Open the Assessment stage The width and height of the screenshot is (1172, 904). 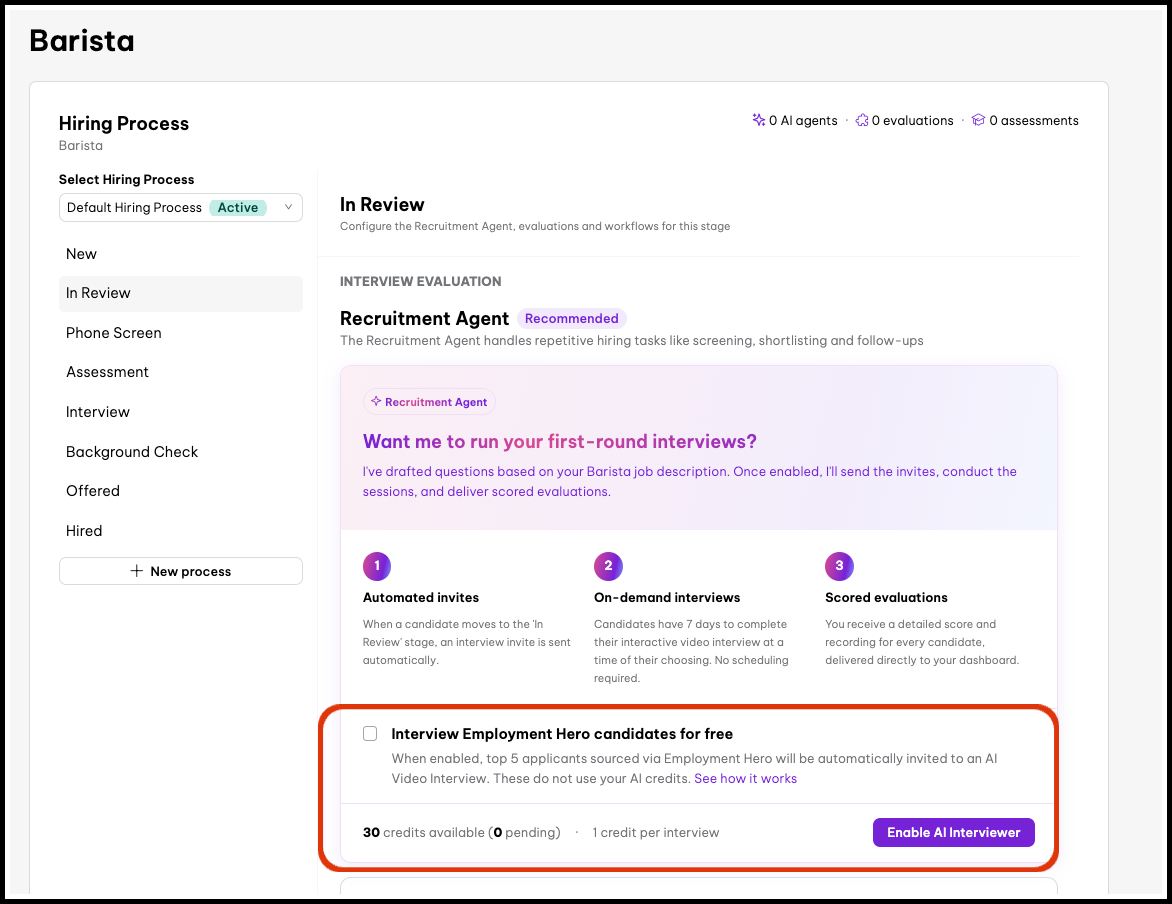(181, 372)
